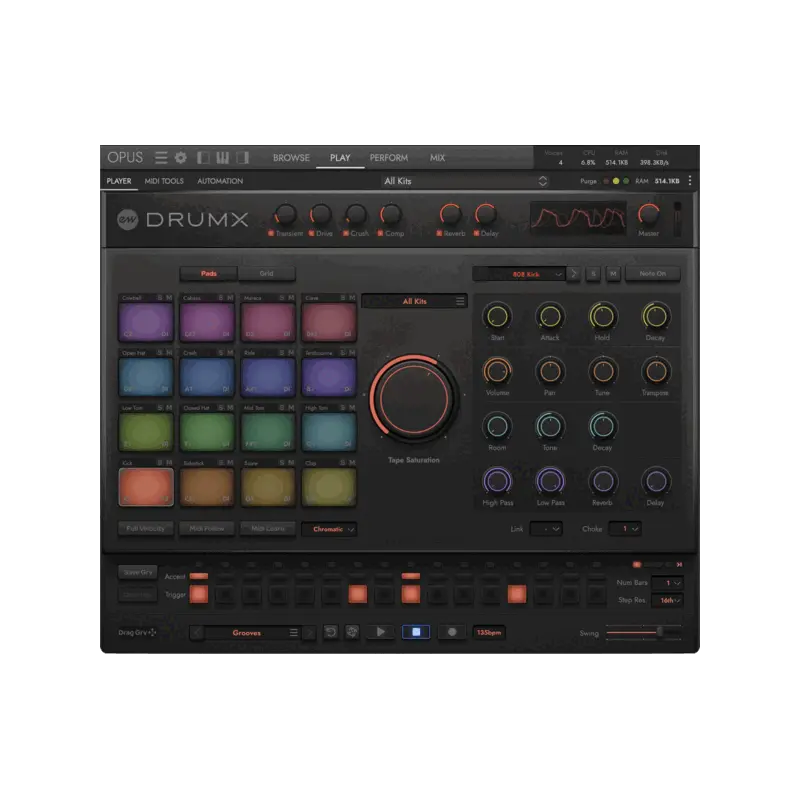Go to previous groove with left arrow
800x800 pixels.
click(197, 633)
